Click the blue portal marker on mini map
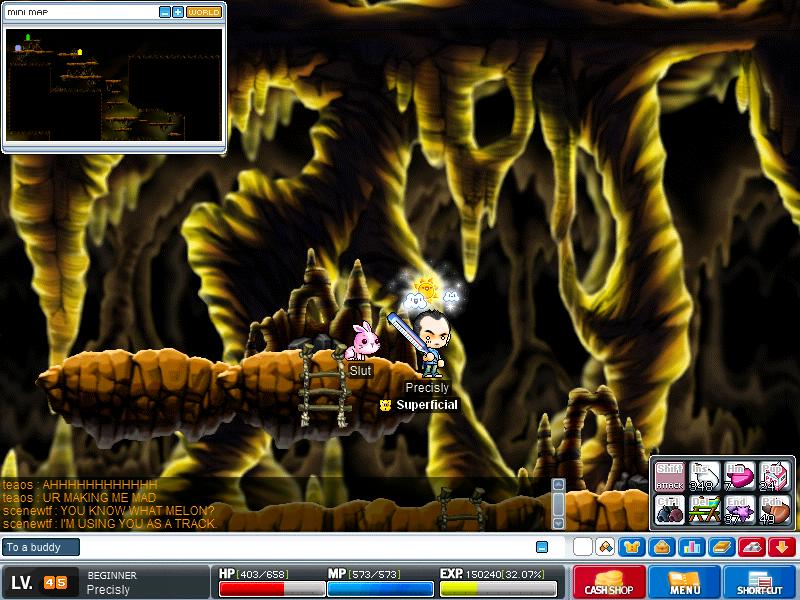Image resolution: width=800 pixels, height=600 pixels. 18,48
